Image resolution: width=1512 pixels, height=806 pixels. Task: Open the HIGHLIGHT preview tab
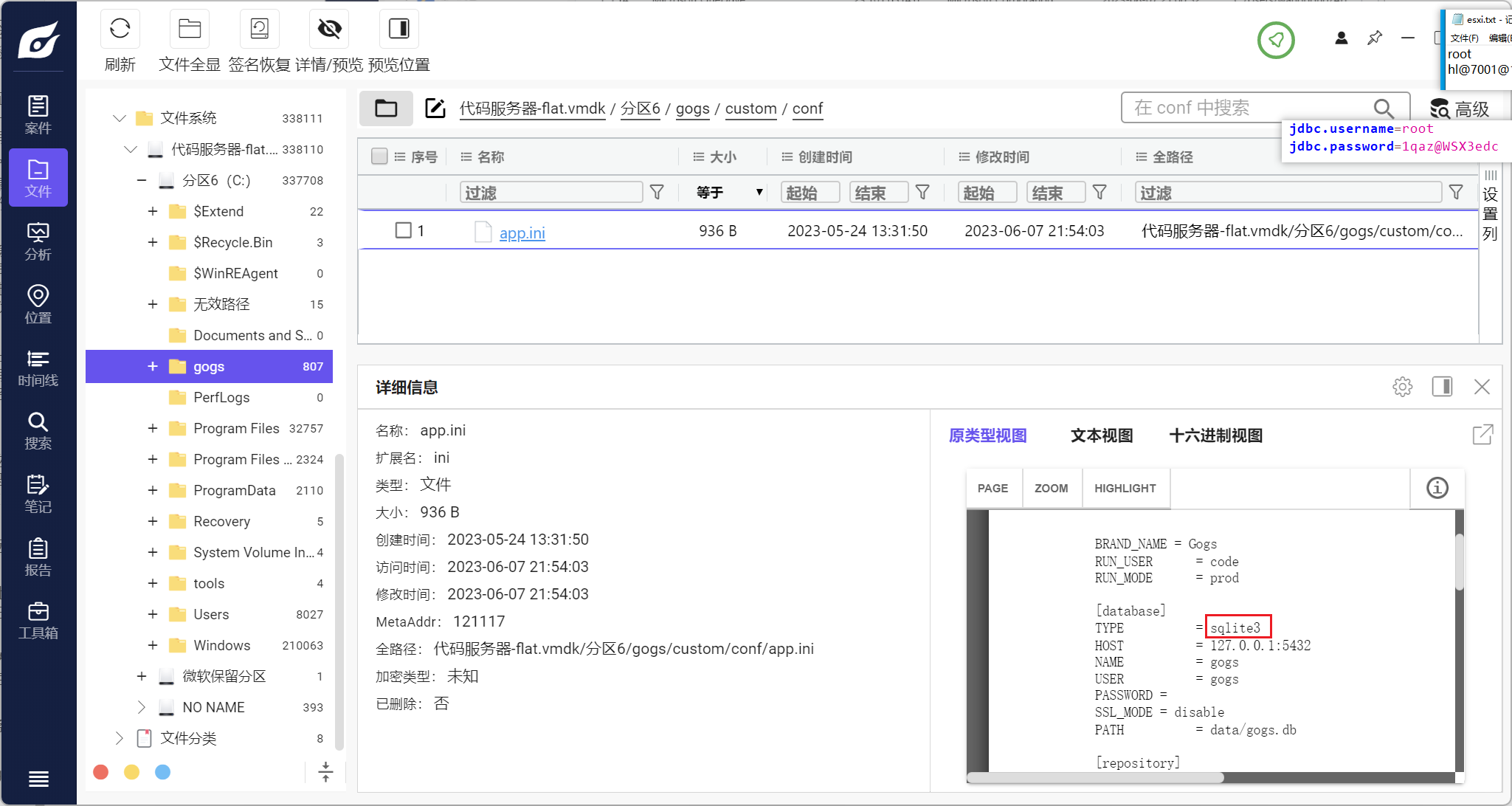(x=1125, y=489)
